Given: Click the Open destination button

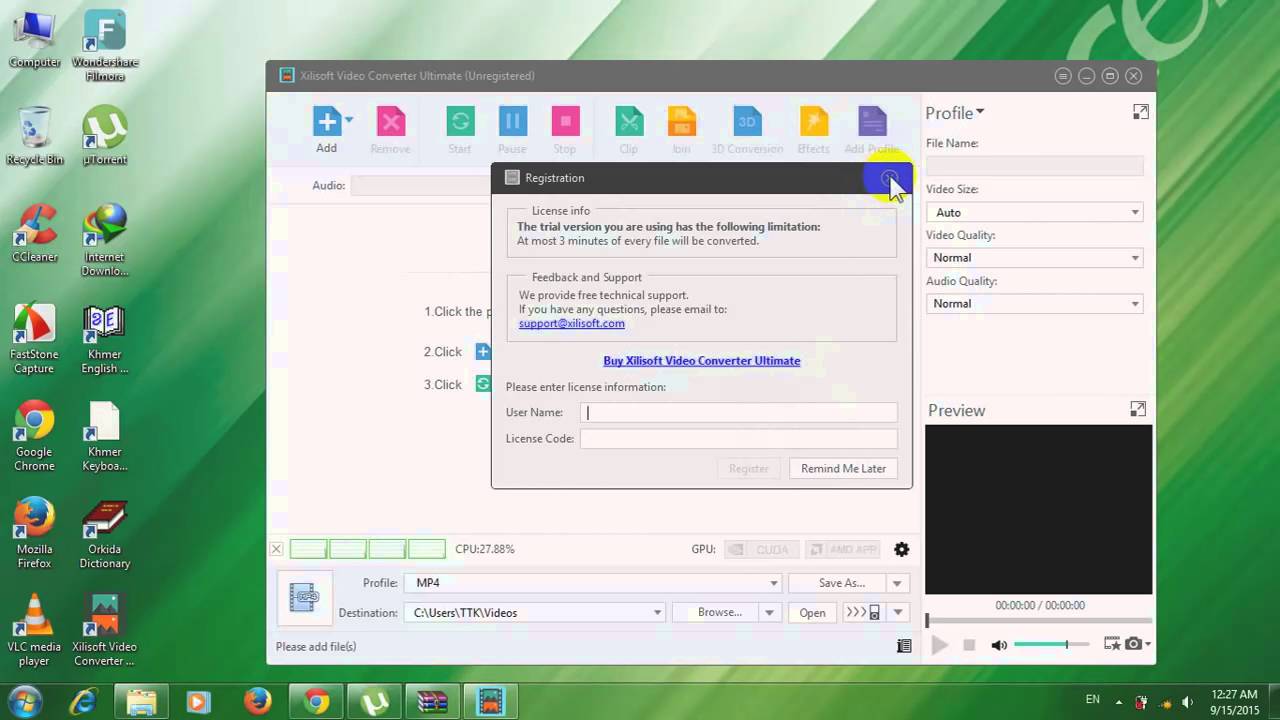Looking at the screenshot, I should [x=812, y=613].
